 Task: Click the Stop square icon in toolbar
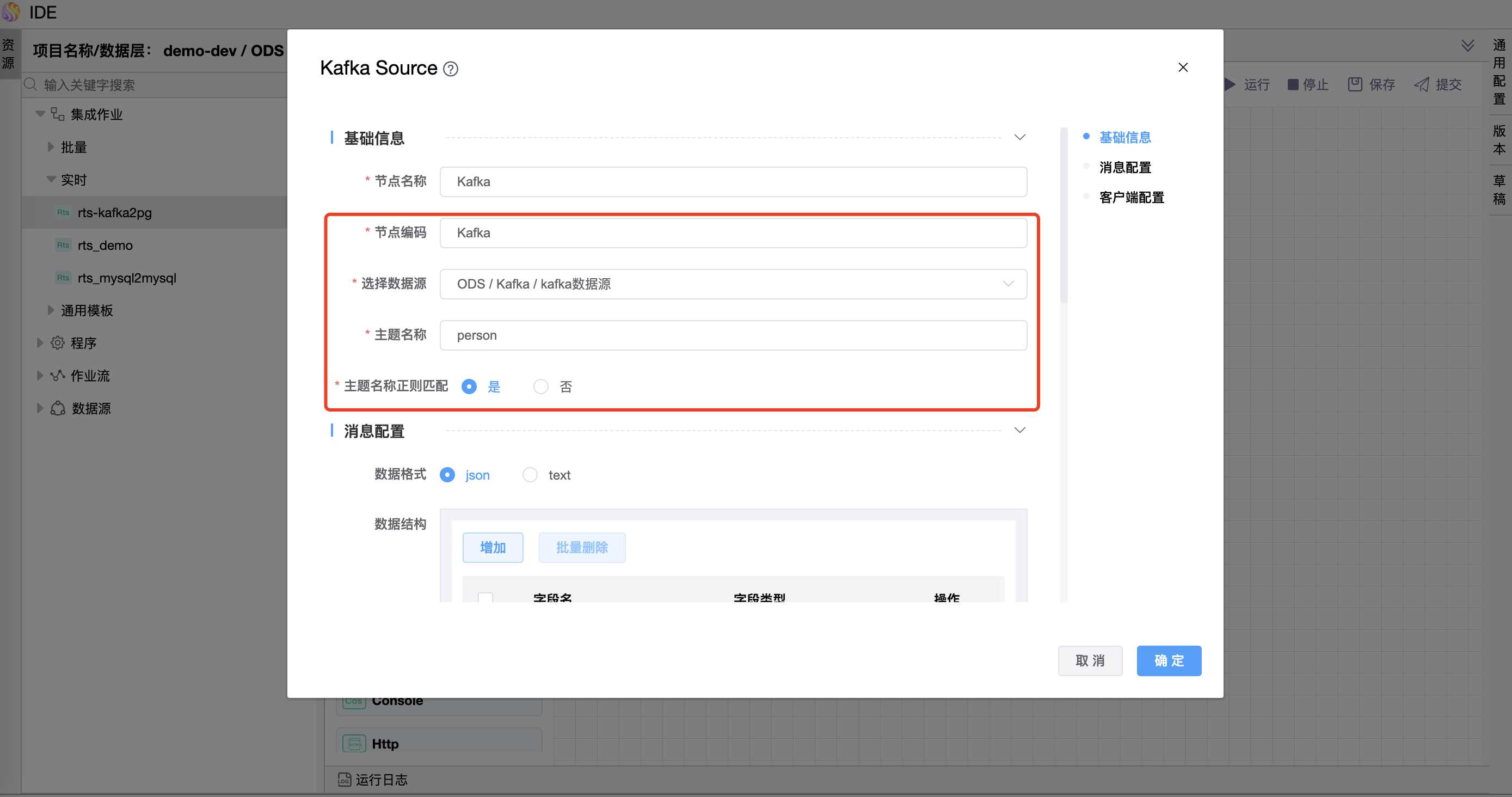click(x=1293, y=84)
